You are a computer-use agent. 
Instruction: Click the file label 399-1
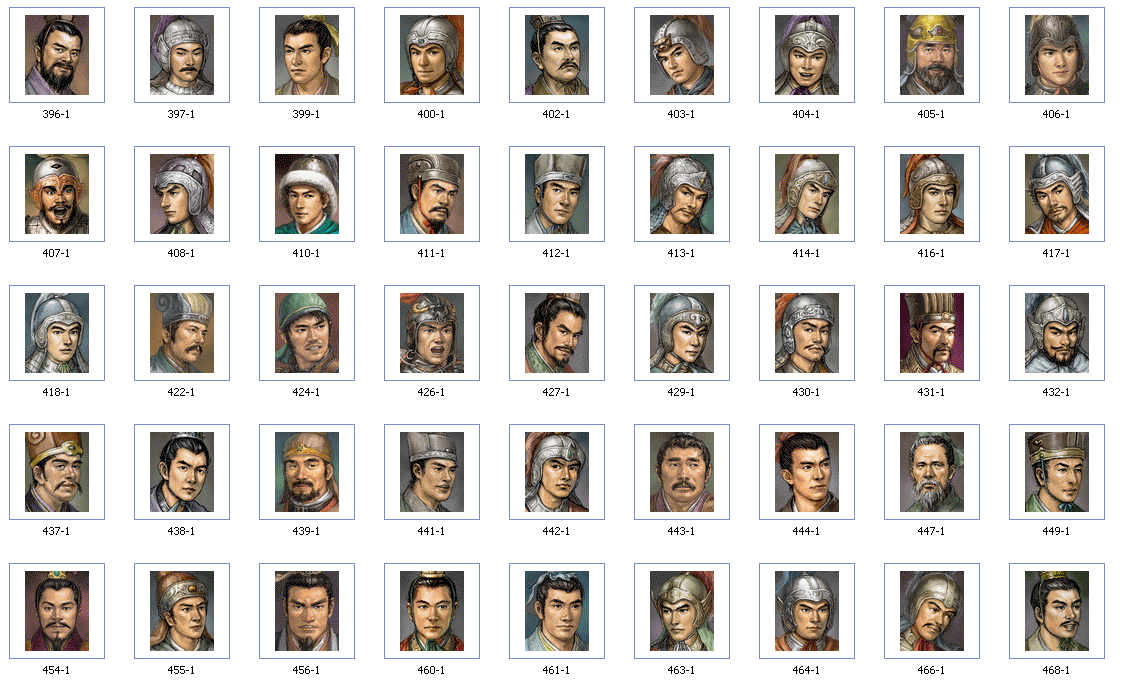pyautogui.click(x=306, y=114)
